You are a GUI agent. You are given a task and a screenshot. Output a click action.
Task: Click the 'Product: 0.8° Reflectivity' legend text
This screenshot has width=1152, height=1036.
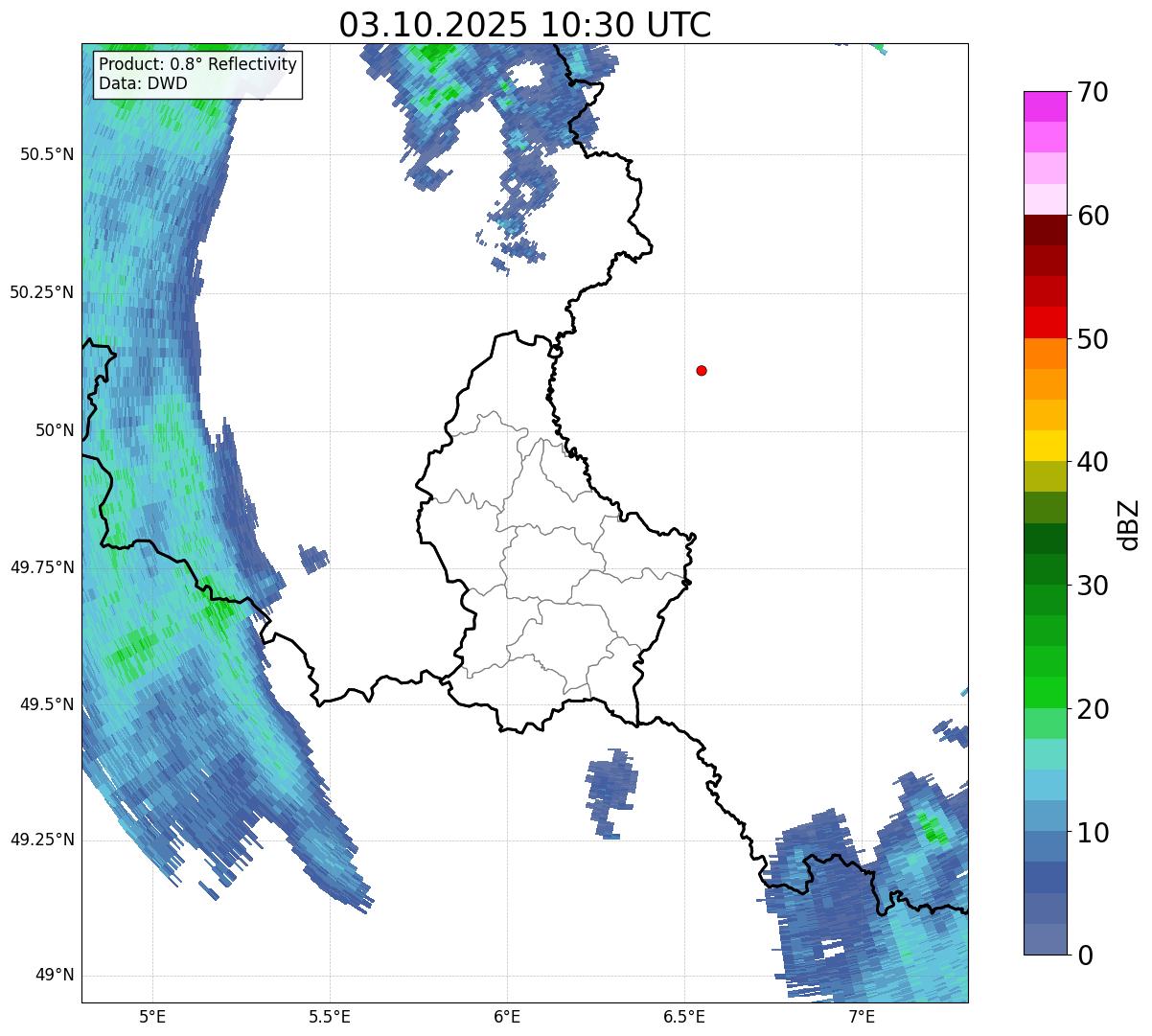pyautogui.click(x=198, y=65)
